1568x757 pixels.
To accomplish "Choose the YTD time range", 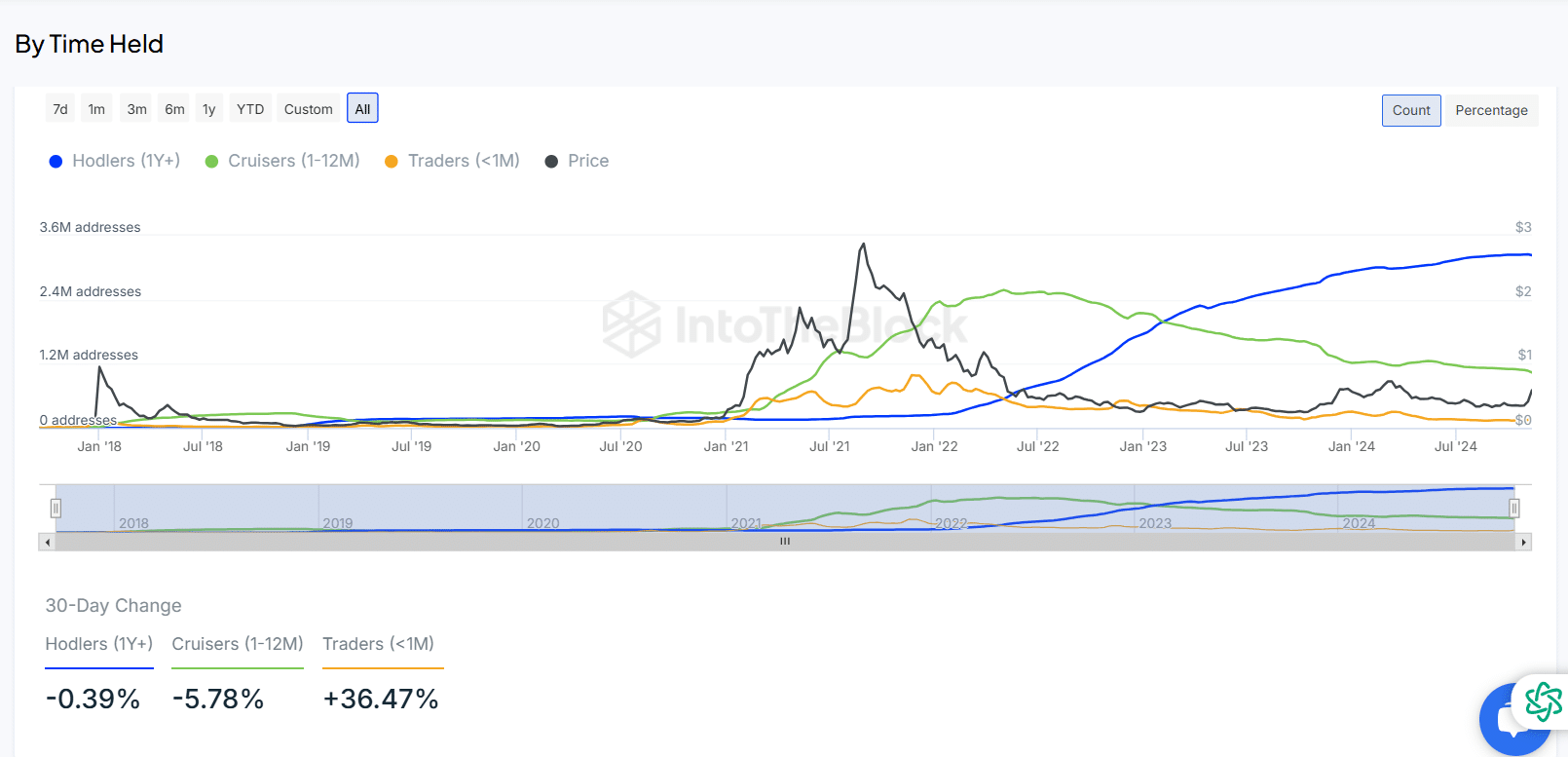I will pos(250,109).
